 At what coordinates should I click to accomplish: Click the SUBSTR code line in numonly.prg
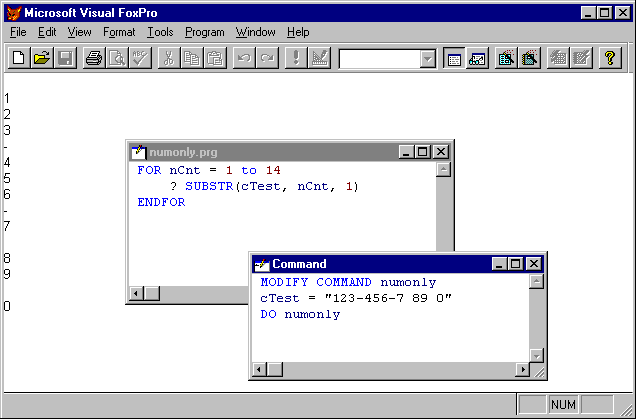(x=264, y=187)
